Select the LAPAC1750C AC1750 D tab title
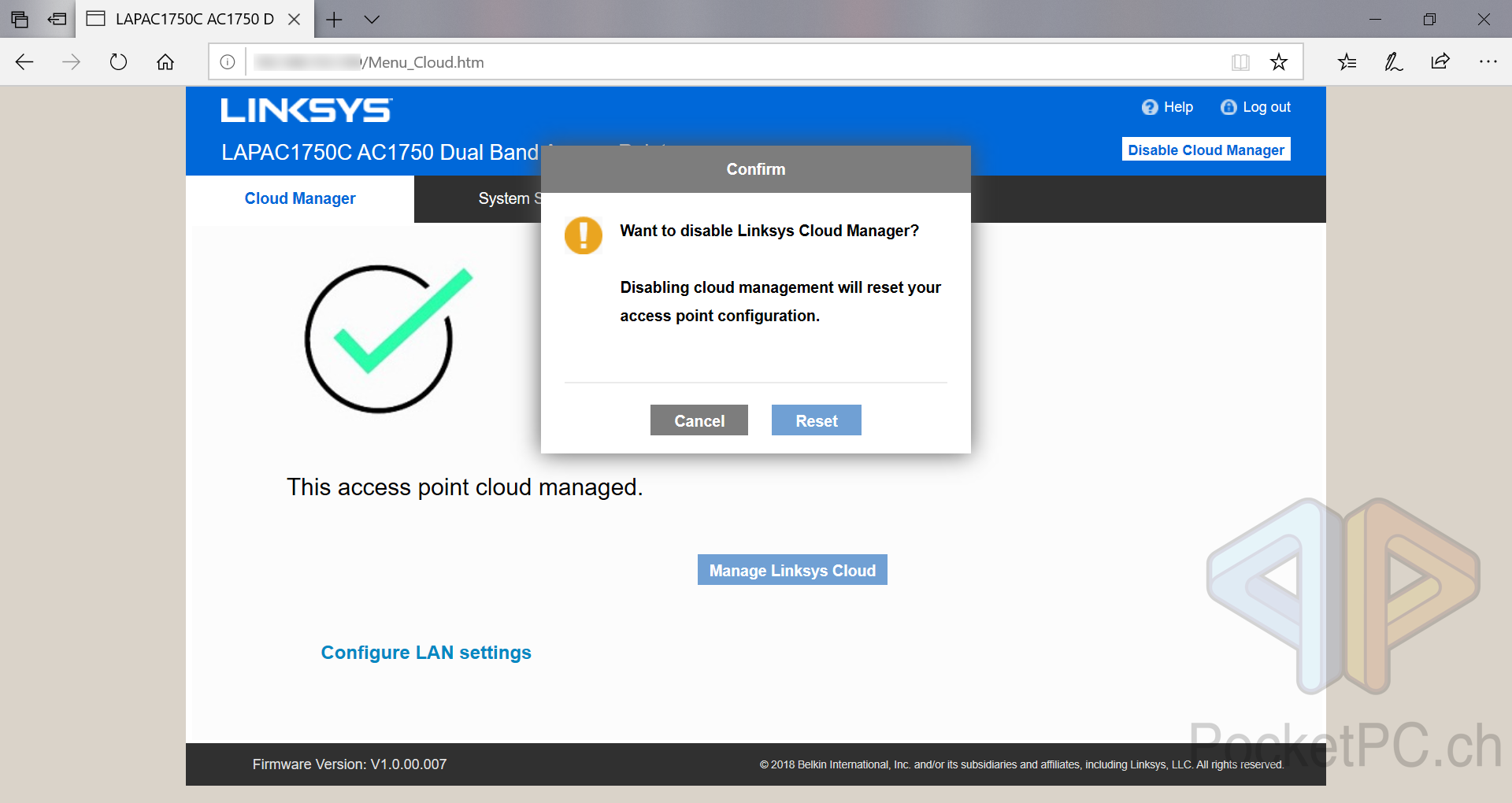1512x803 pixels. click(195, 20)
